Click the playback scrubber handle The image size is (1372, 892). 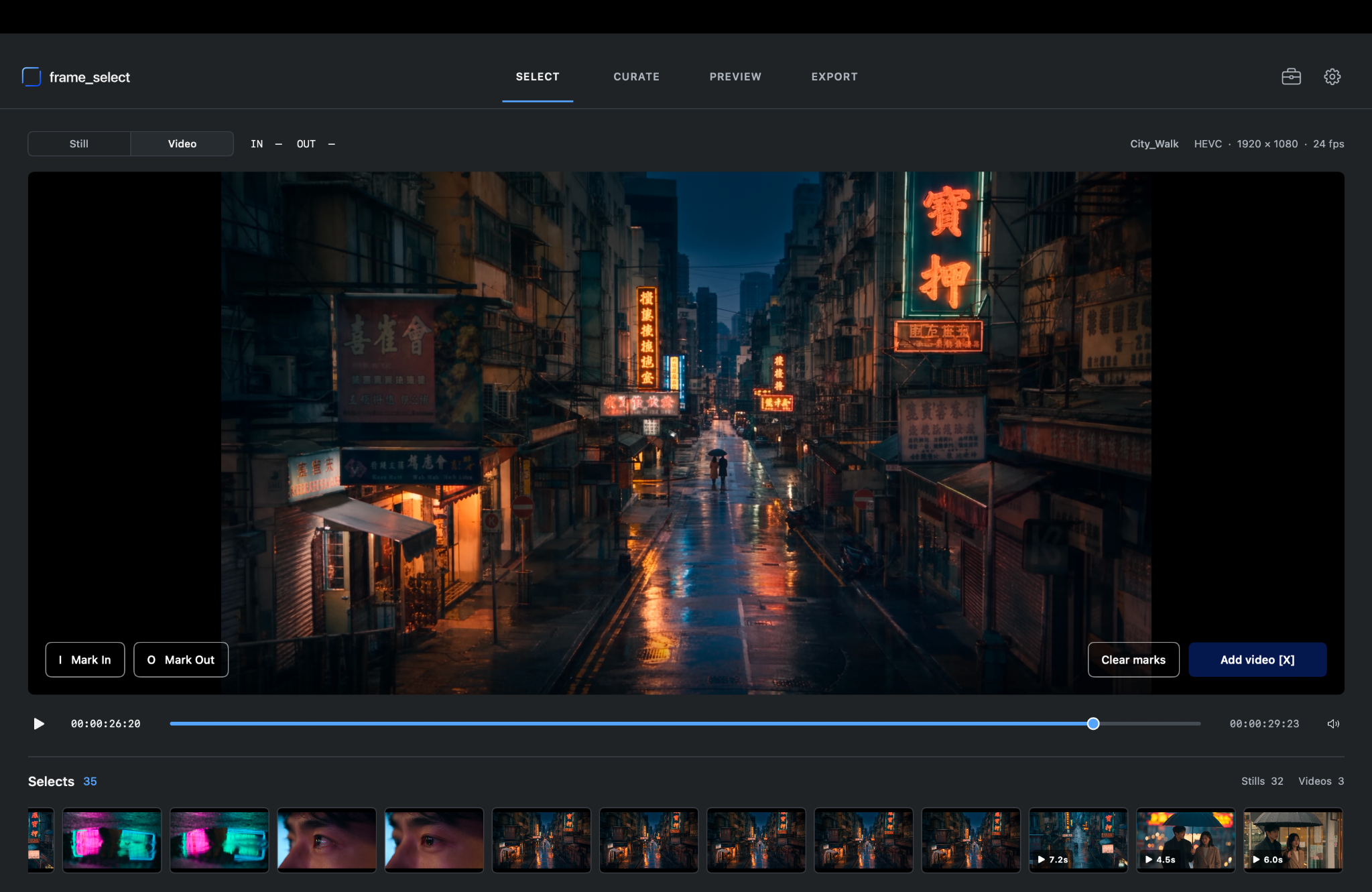tap(1093, 724)
